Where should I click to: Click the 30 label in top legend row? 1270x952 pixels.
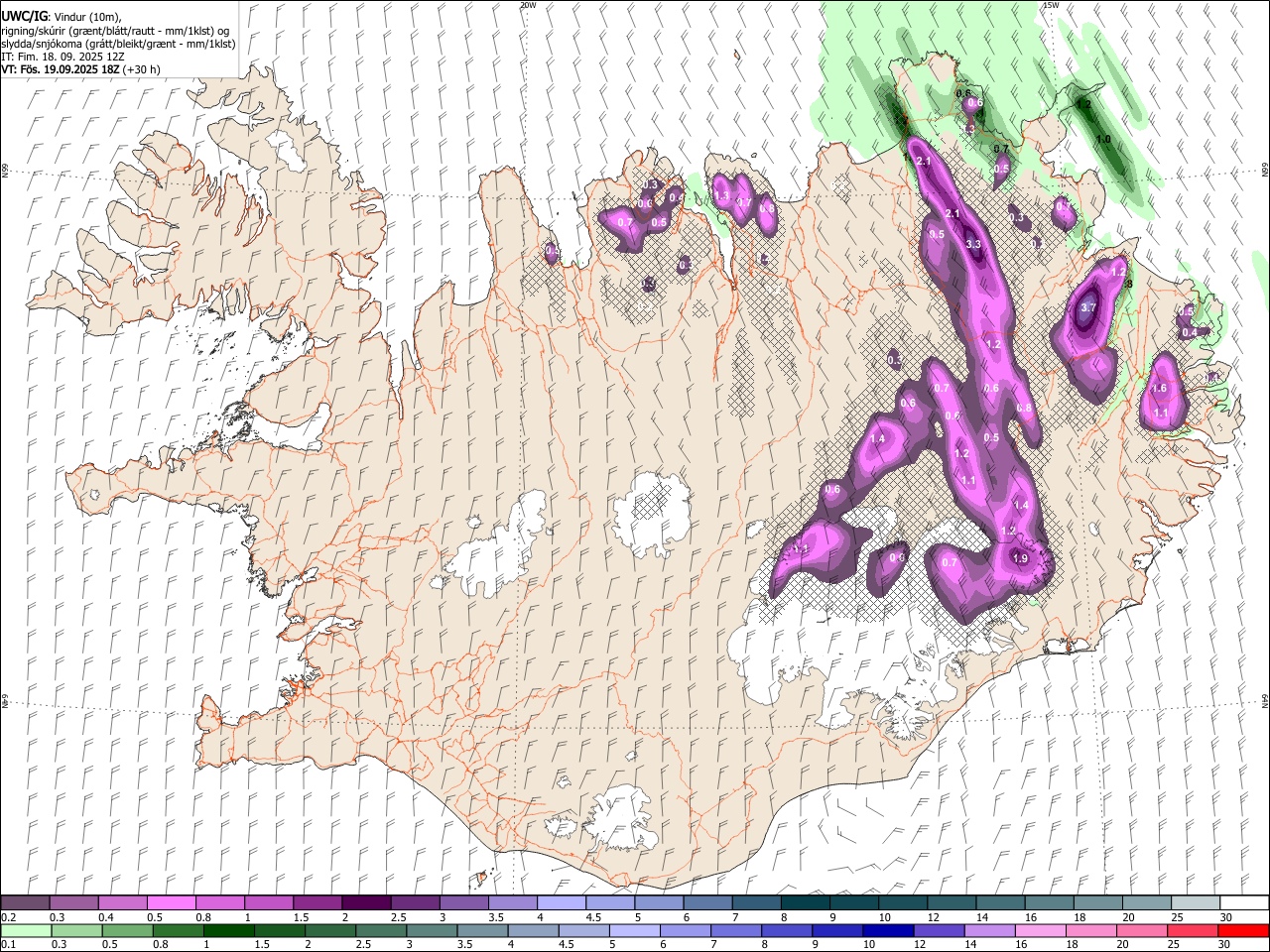click(1225, 917)
